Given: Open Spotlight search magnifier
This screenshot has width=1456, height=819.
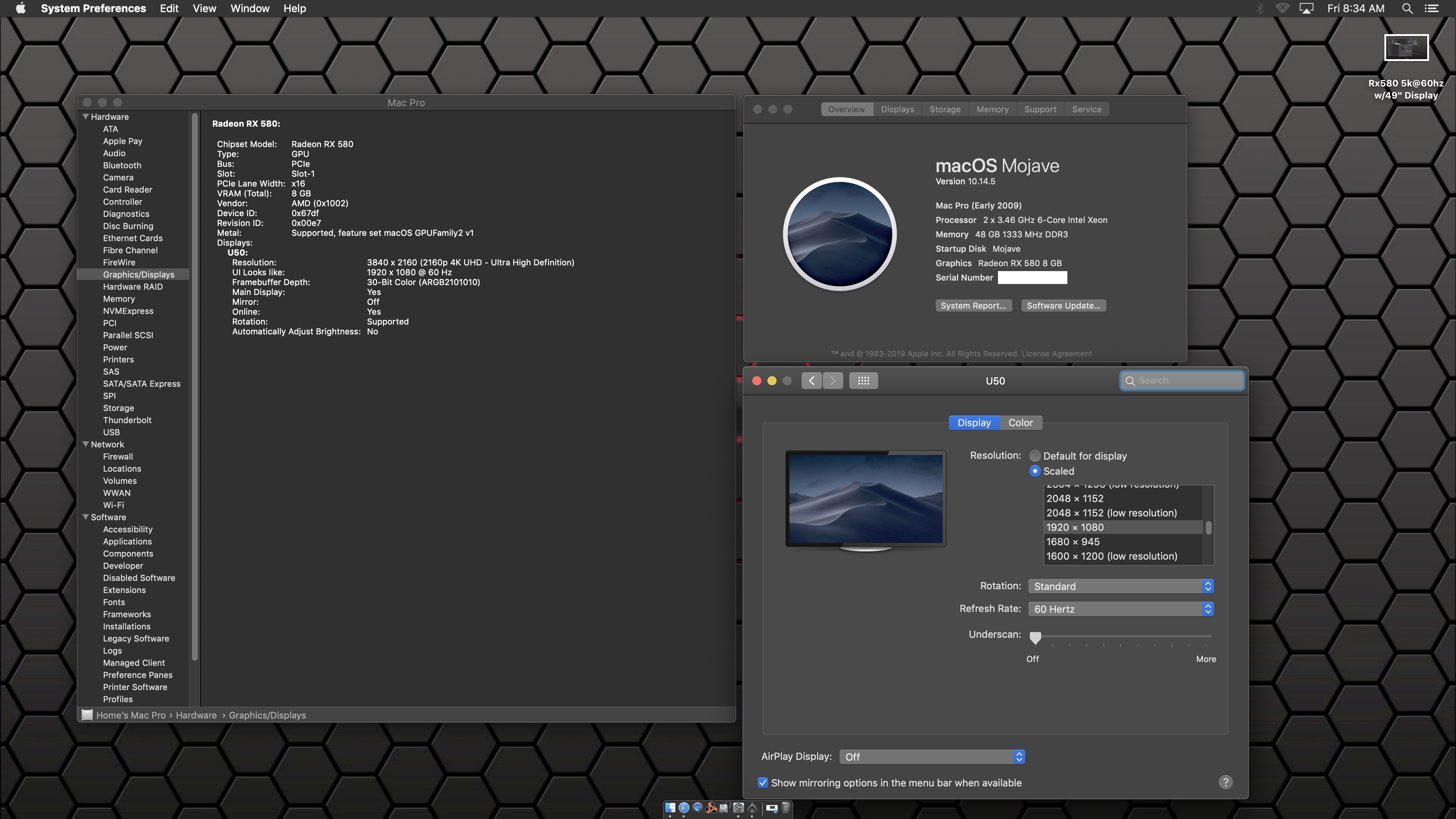Looking at the screenshot, I should [1407, 8].
